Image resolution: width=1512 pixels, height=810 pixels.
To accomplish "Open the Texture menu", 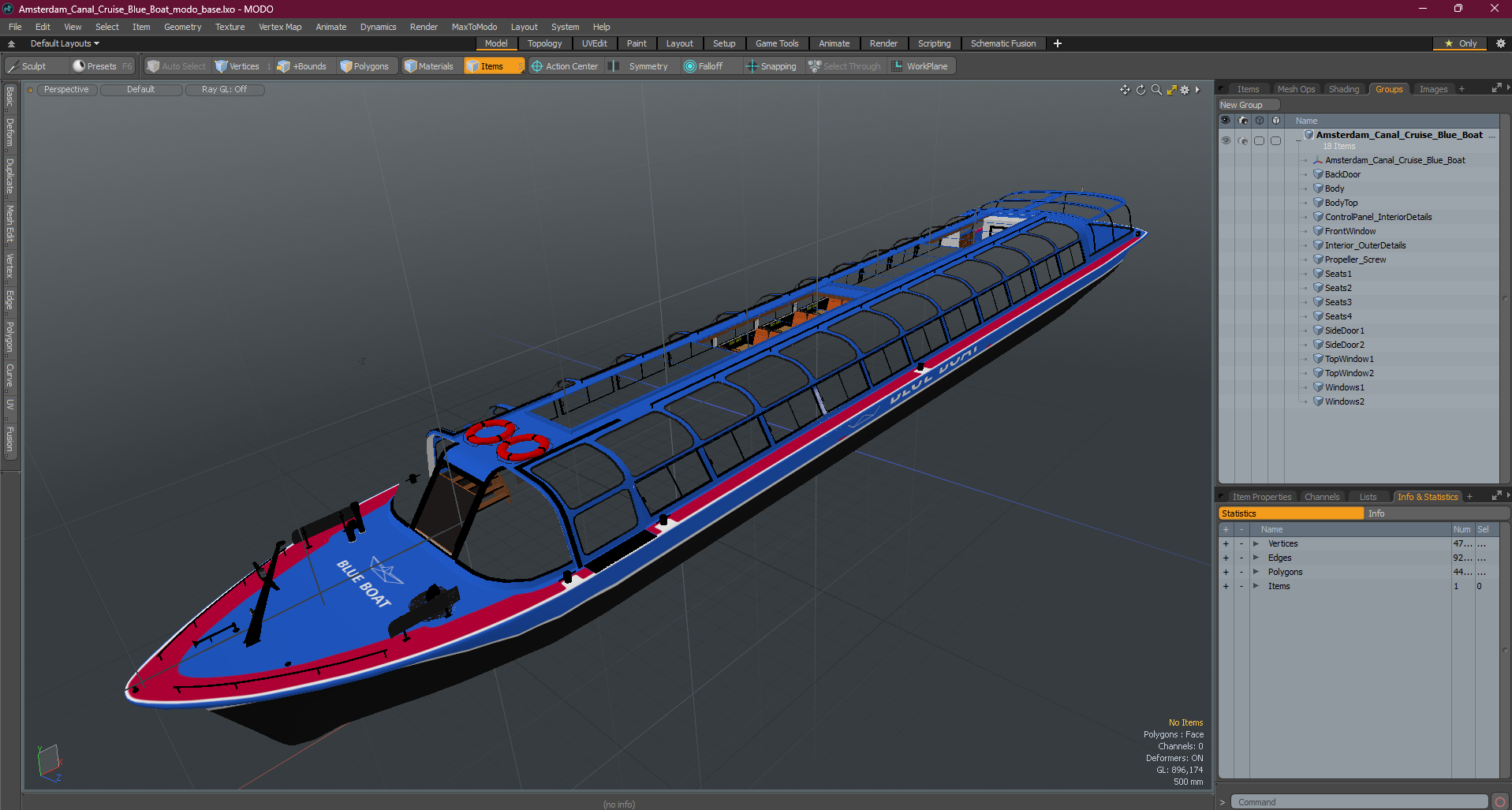I will click(x=230, y=27).
